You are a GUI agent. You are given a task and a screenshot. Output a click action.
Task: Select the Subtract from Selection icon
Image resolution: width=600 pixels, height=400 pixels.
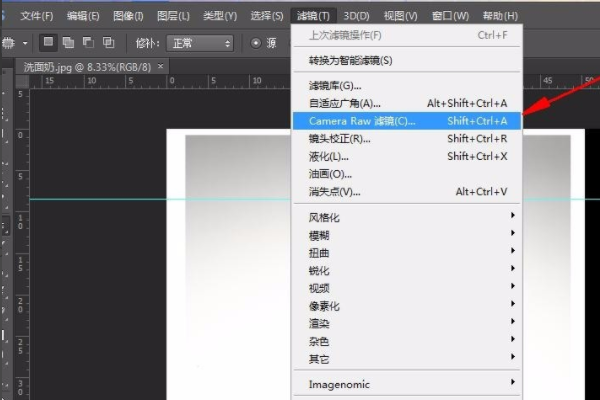click(x=88, y=43)
